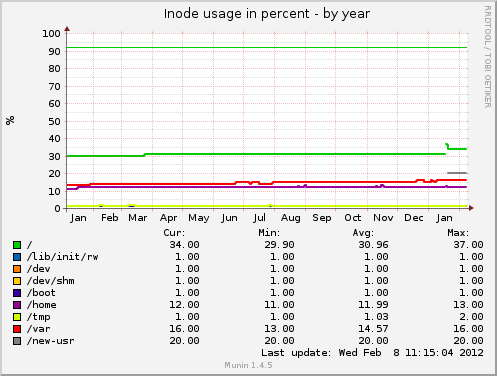The height and width of the screenshot is (376, 497).
Task: Click the Apr label on the x-axis
Action: [x=168, y=218]
